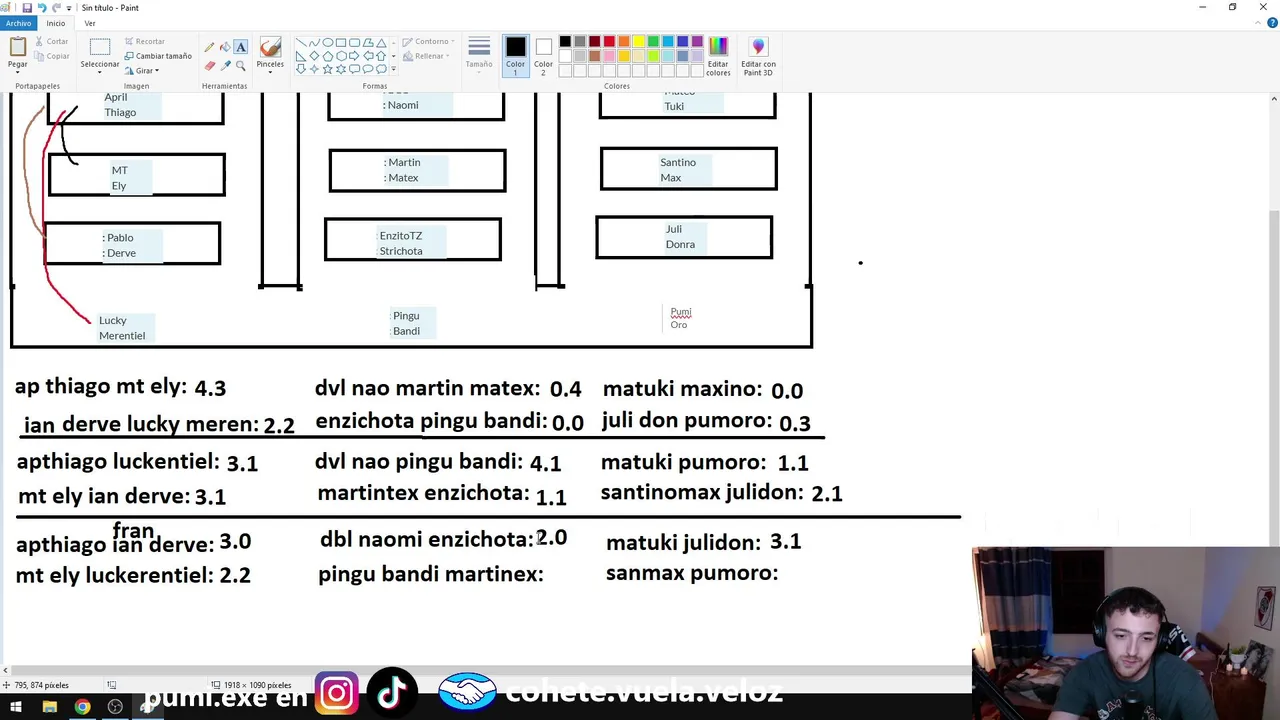Click the Pinceles brush icon

pyautogui.click(x=270, y=47)
